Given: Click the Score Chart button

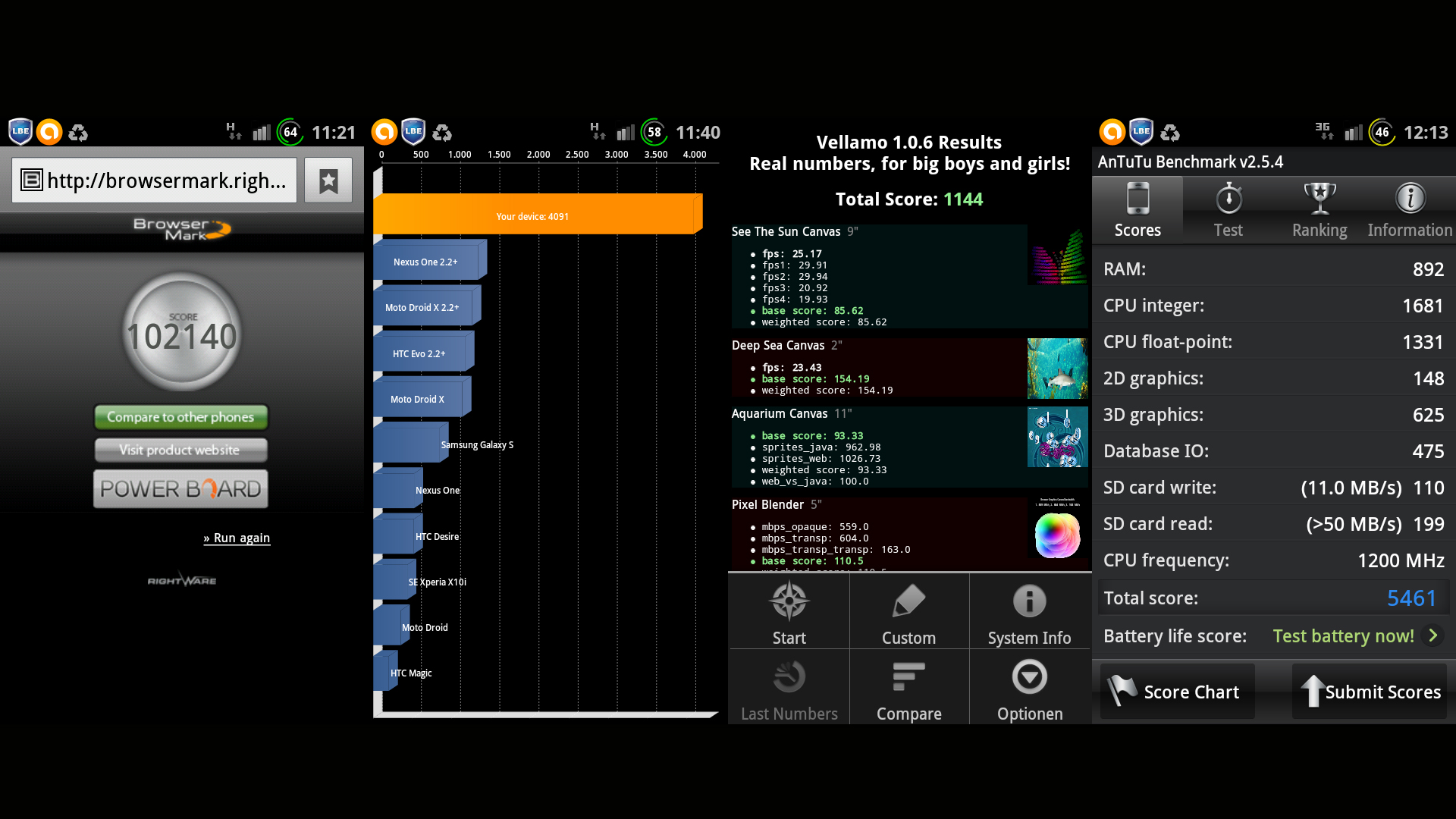Looking at the screenshot, I should coord(1178,692).
